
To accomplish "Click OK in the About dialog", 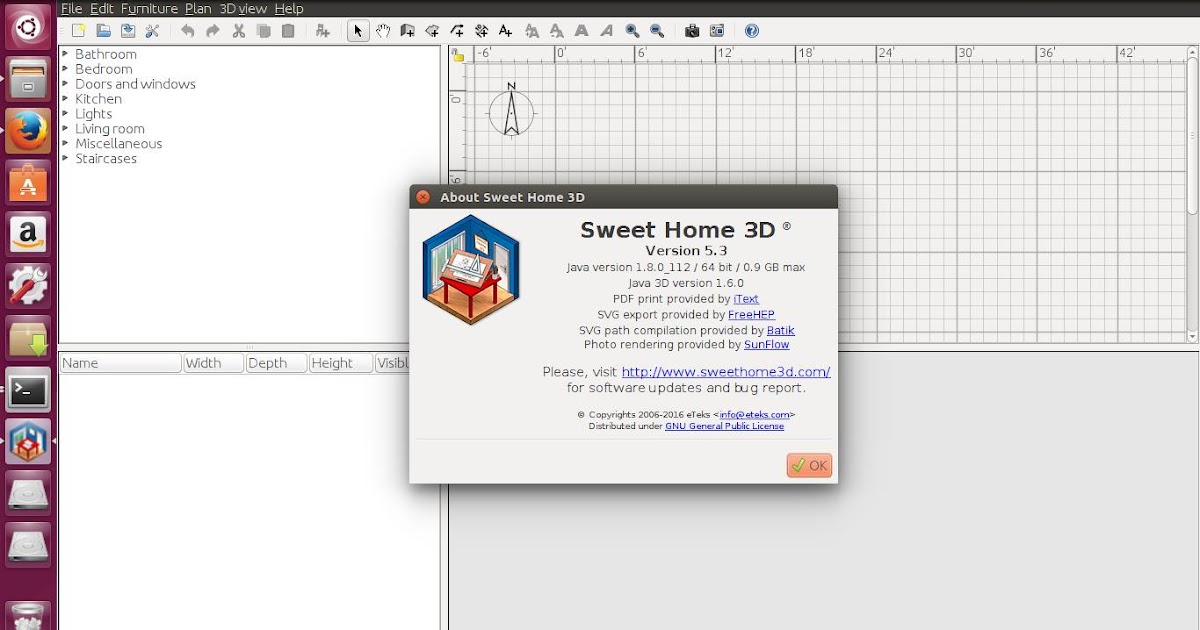I will pos(809,465).
